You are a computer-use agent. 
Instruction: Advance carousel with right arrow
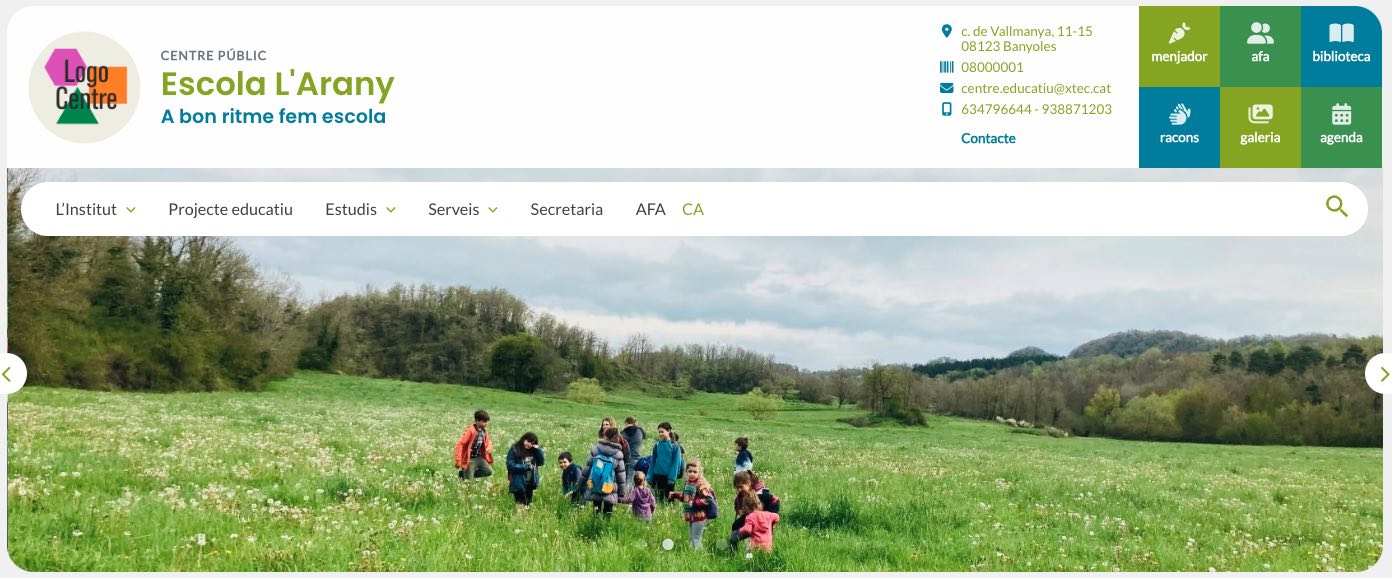point(1382,374)
